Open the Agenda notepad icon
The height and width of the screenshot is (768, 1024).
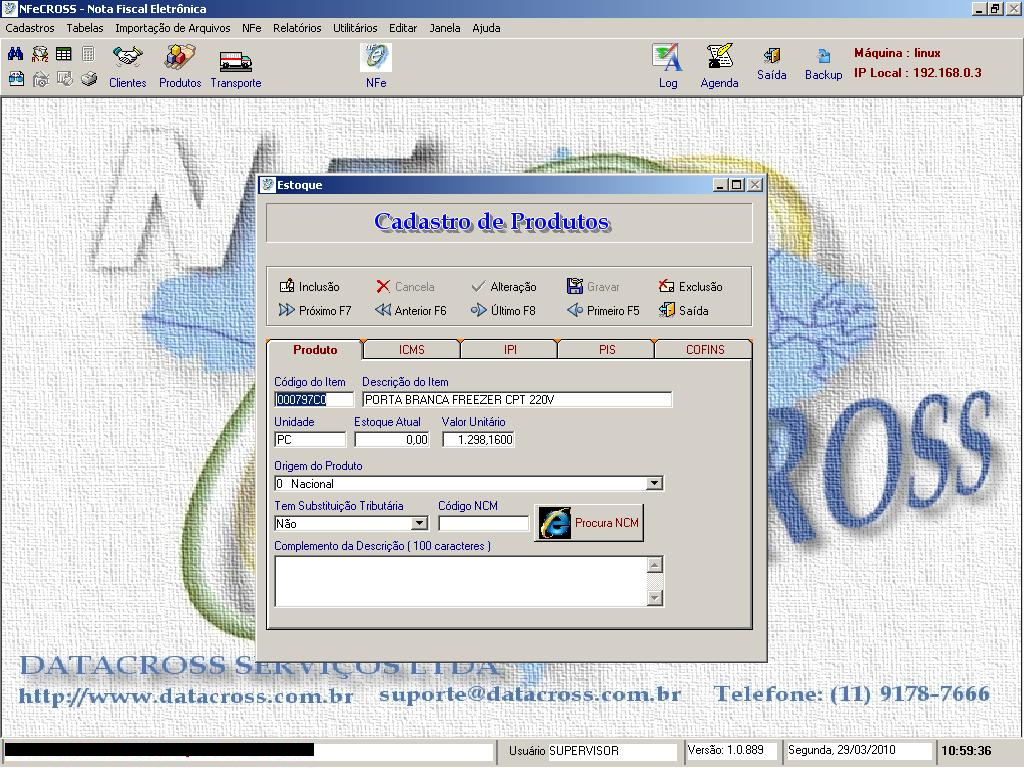click(719, 66)
